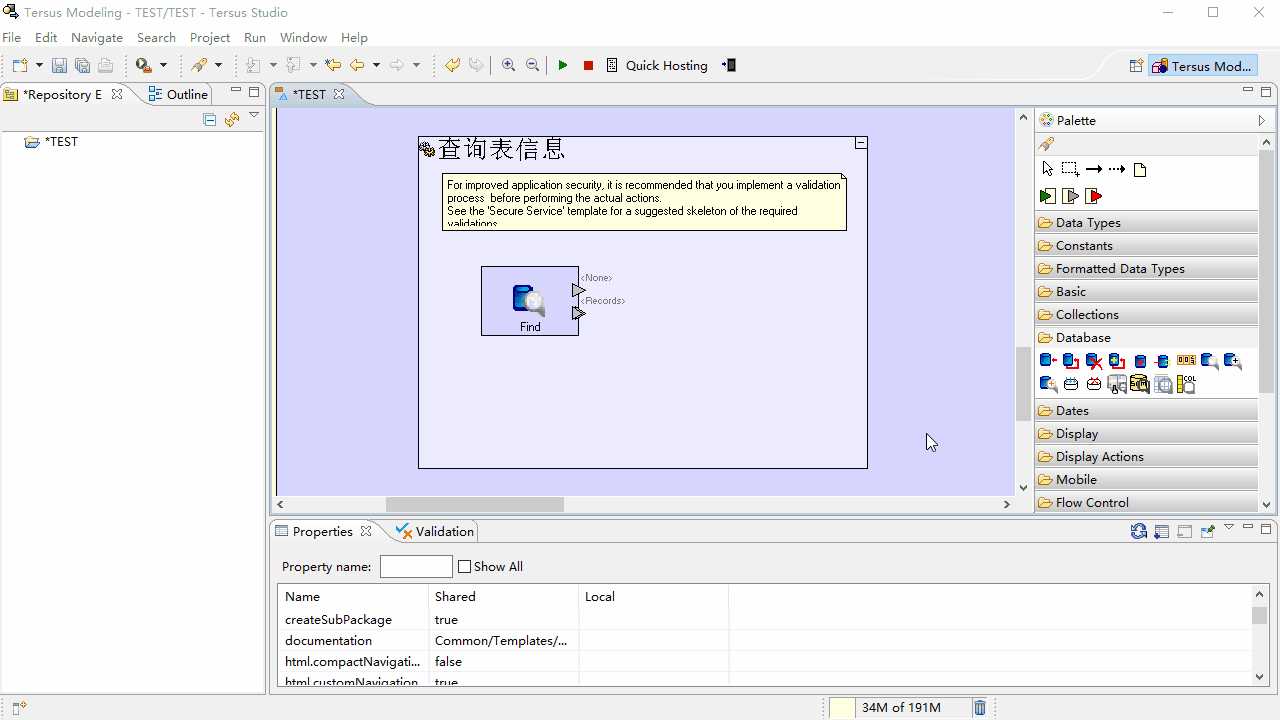Toggle Link with Editor in Repository Explorer
The image size is (1280, 720).
click(232, 120)
